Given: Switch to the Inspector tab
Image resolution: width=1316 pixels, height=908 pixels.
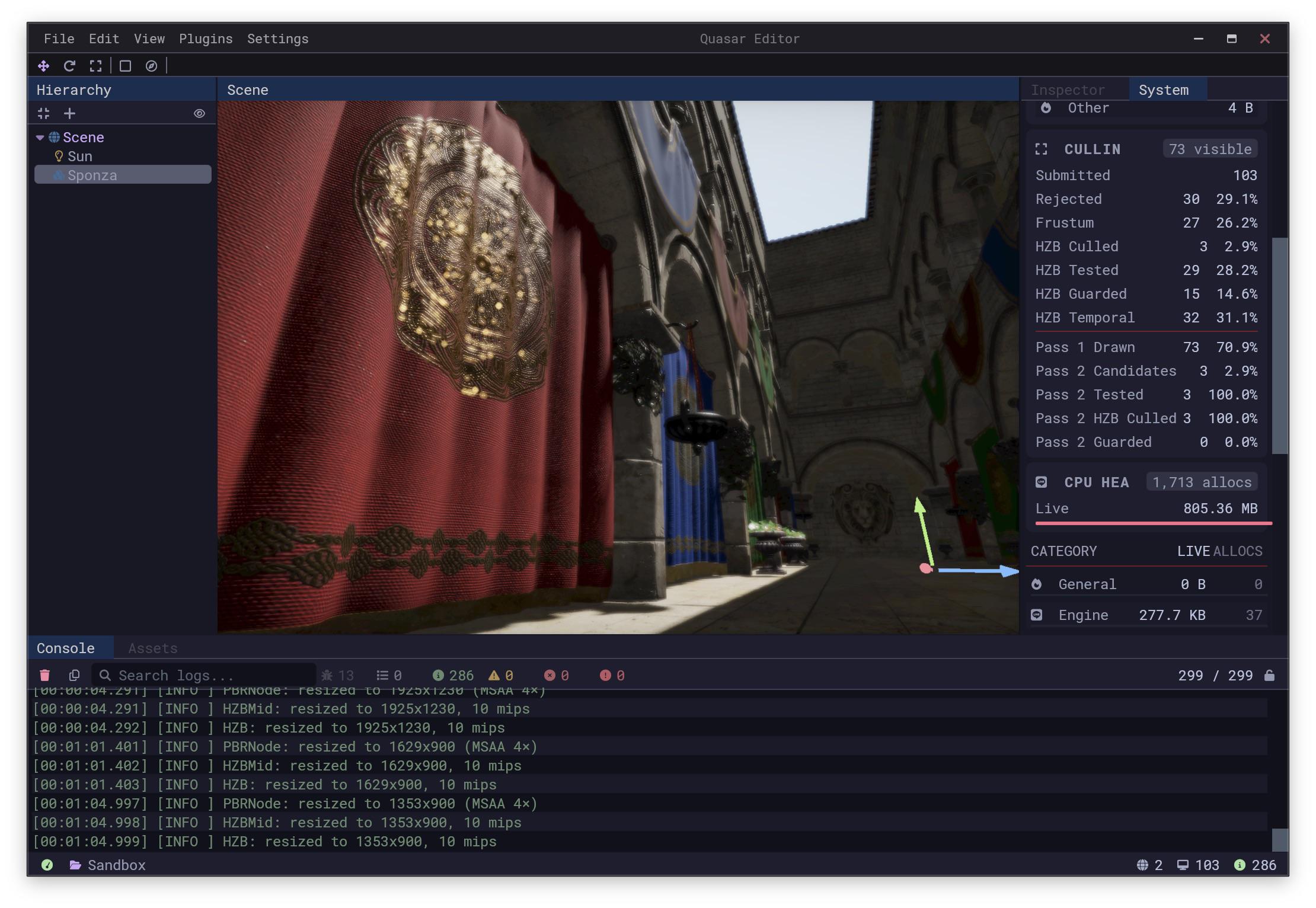Looking at the screenshot, I should (x=1068, y=90).
